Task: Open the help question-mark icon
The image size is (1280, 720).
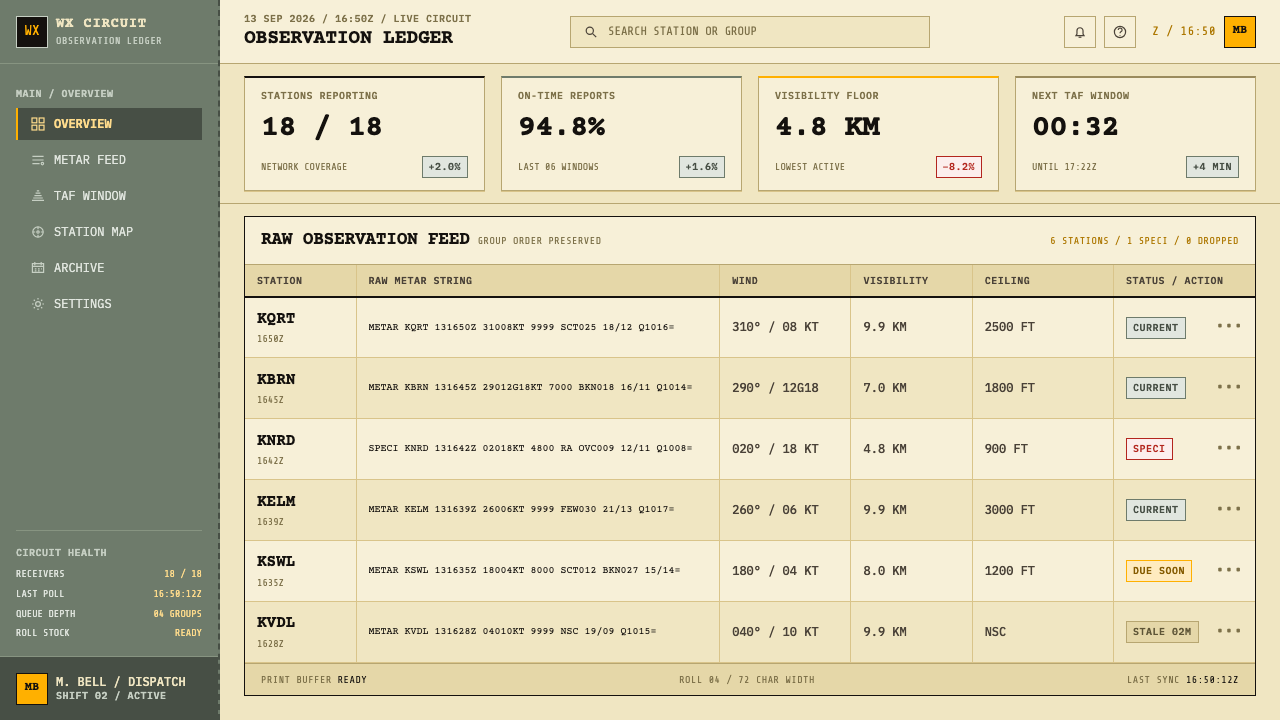Action: coord(1120,32)
